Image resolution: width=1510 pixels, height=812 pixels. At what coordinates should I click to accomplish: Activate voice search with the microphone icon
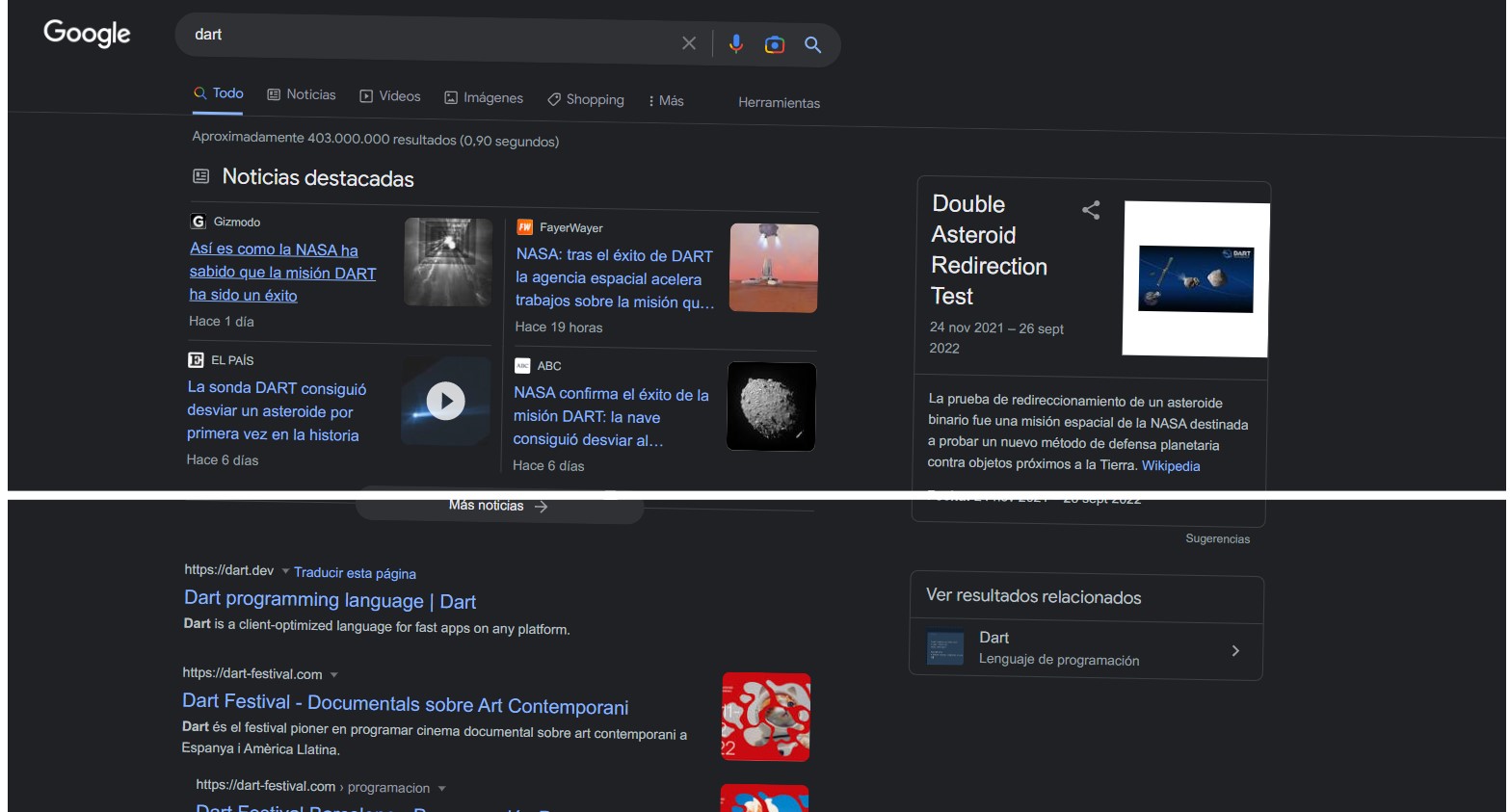(x=735, y=43)
